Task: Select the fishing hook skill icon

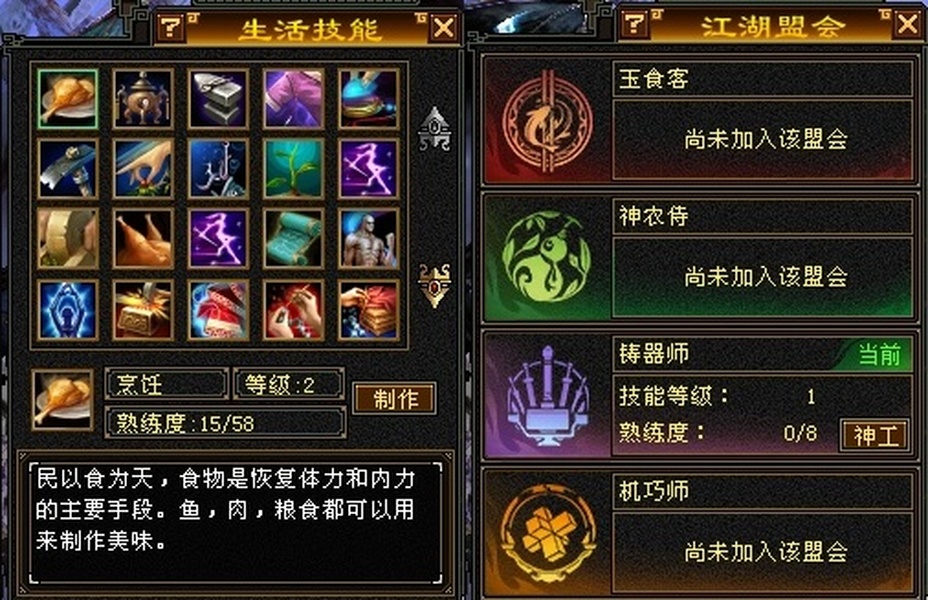Action: point(218,169)
